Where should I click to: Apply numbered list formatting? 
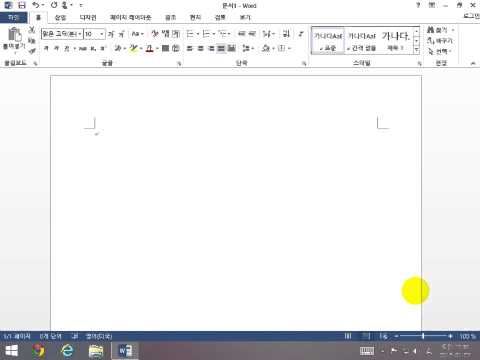click(206, 34)
